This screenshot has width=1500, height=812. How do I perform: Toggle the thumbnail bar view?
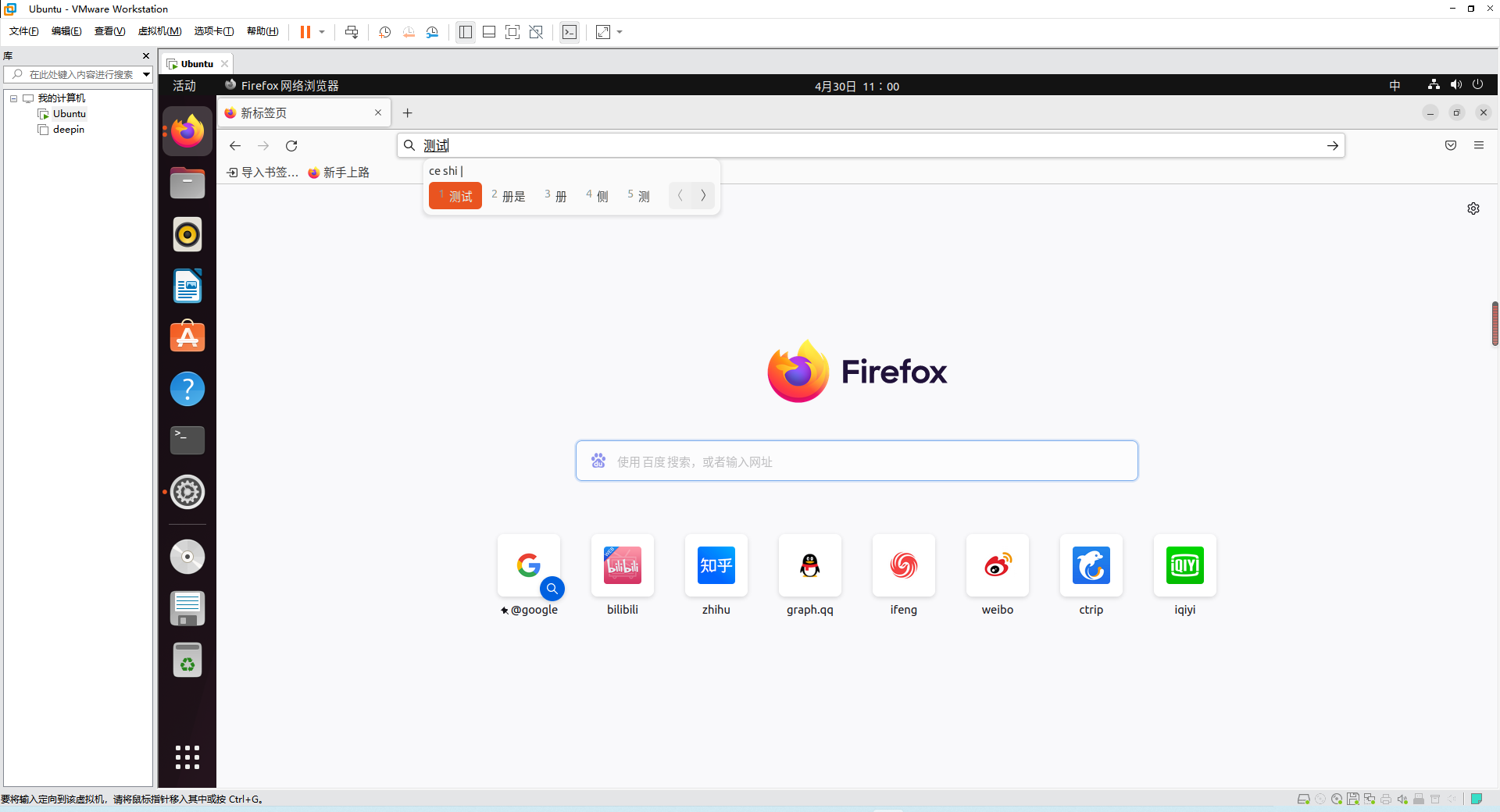pyautogui.click(x=489, y=32)
